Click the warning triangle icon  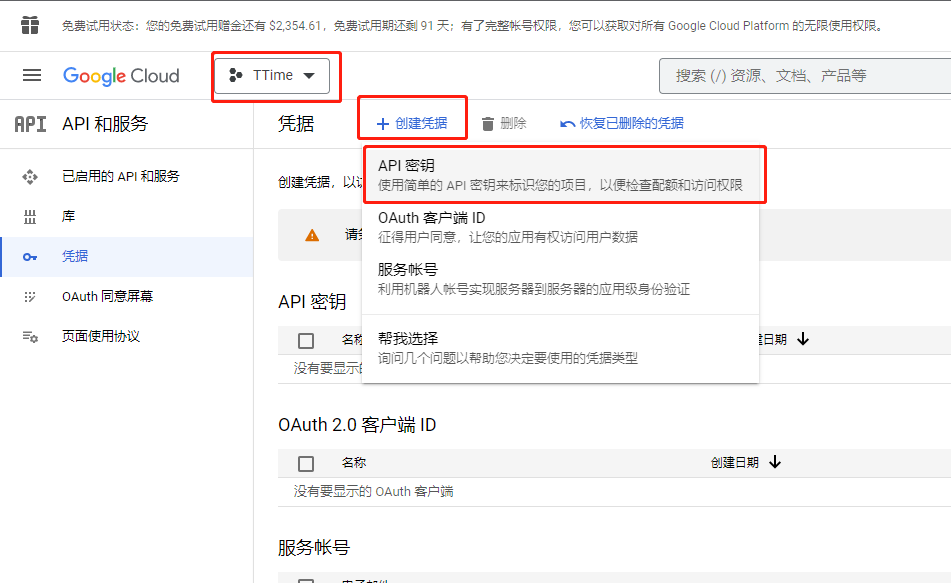tap(312, 235)
